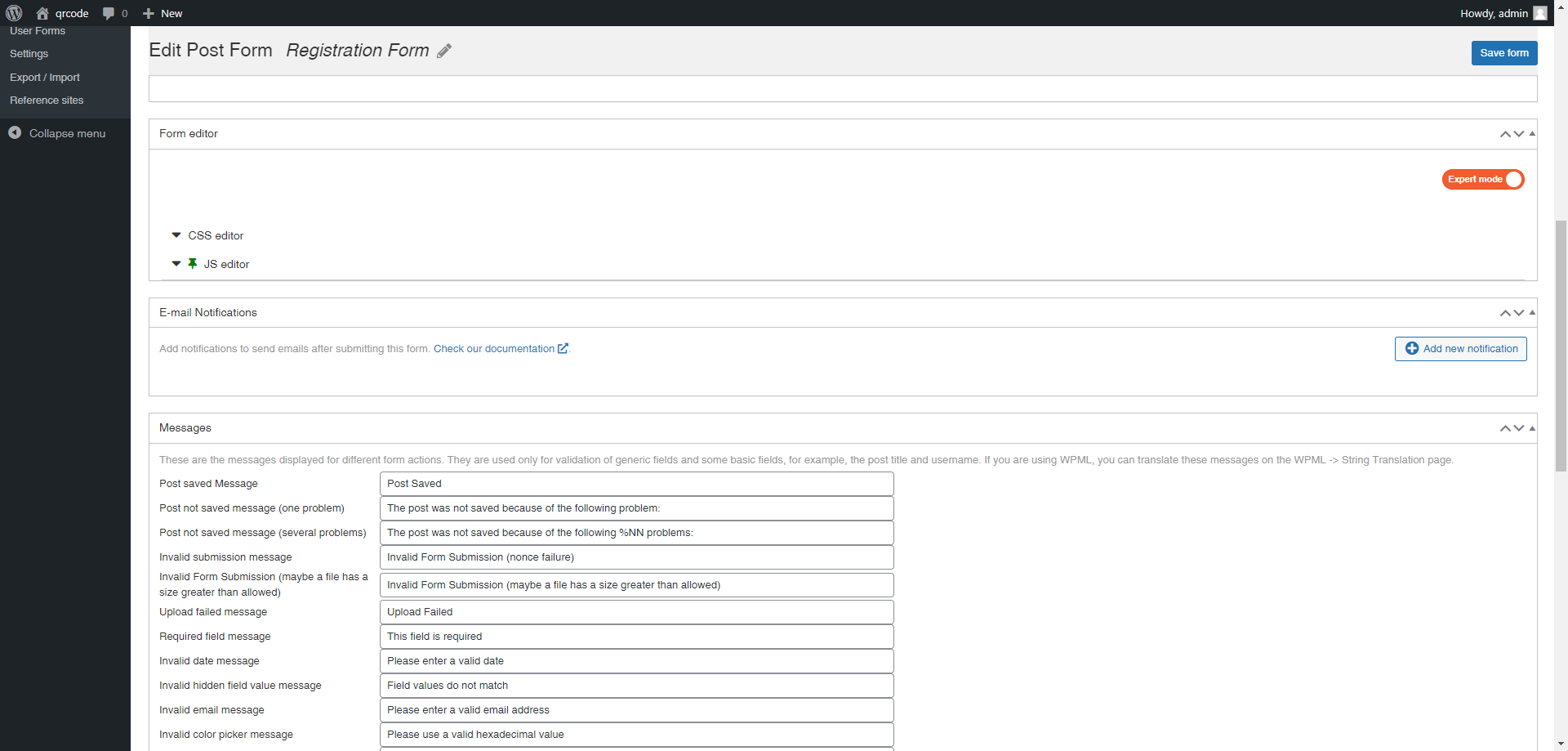Viewport: 1568px width, 751px height.
Task: Open the Check our documentation link
Action: coord(494,349)
